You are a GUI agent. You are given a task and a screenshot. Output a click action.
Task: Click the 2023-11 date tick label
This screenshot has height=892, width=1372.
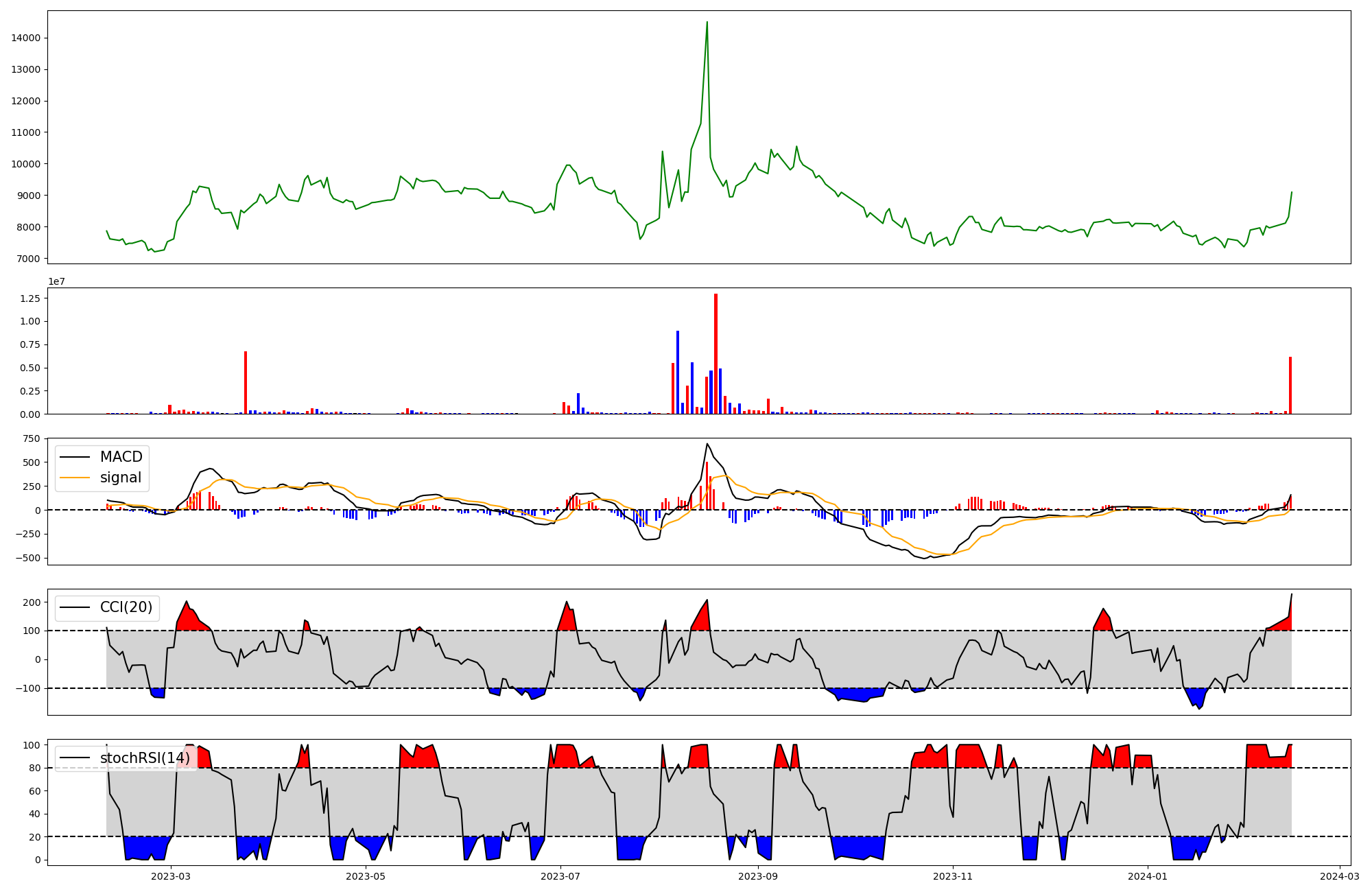(x=954, y=876)
